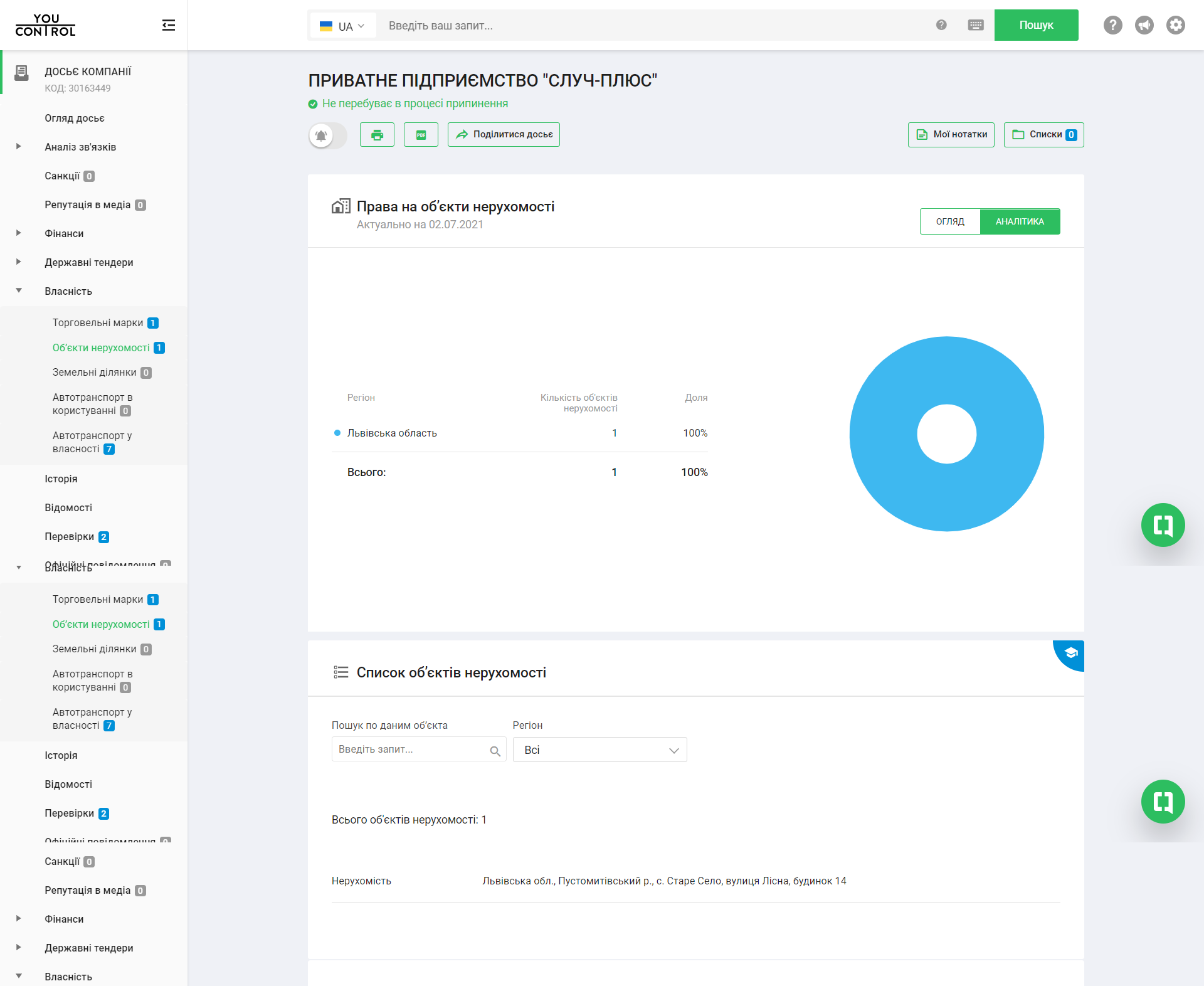Click the Львівська область table row
The height and width of the screenshot is (986, 1204).
(x=520, y=433)
